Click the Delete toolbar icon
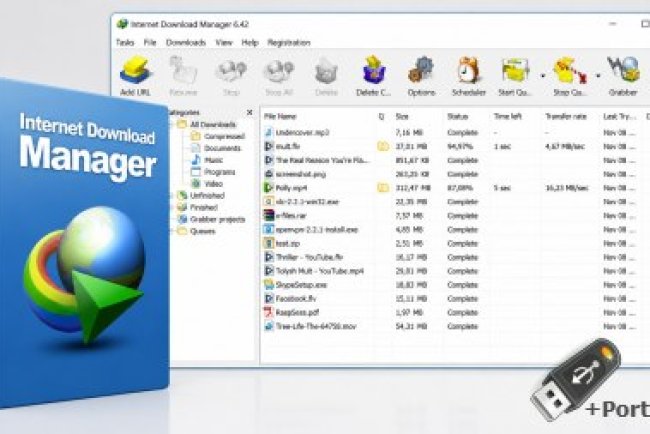The height and width of the screenshot is (434, 650). (x=326, y=76)
